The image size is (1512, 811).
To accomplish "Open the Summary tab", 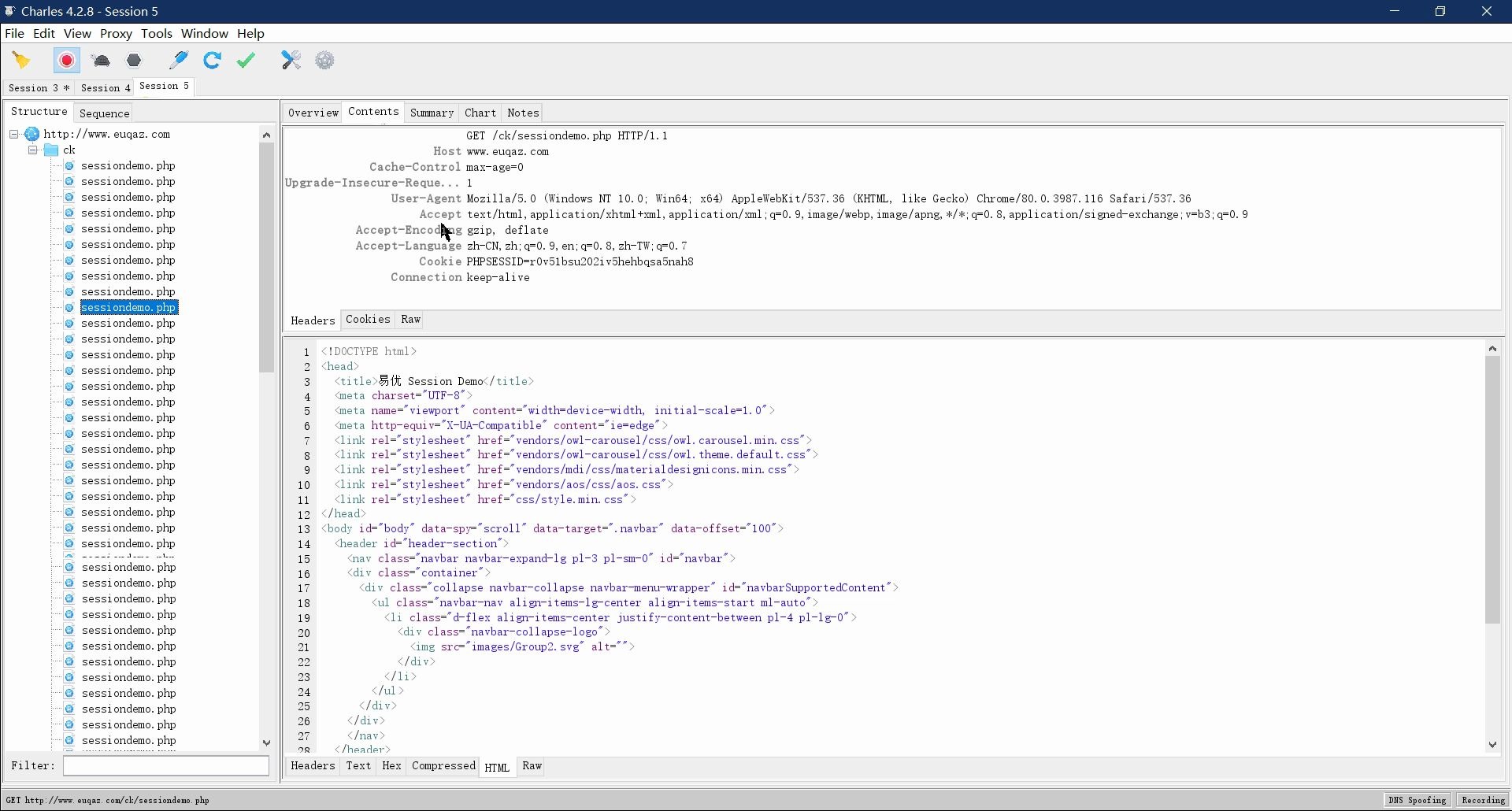I will point(432,113).
